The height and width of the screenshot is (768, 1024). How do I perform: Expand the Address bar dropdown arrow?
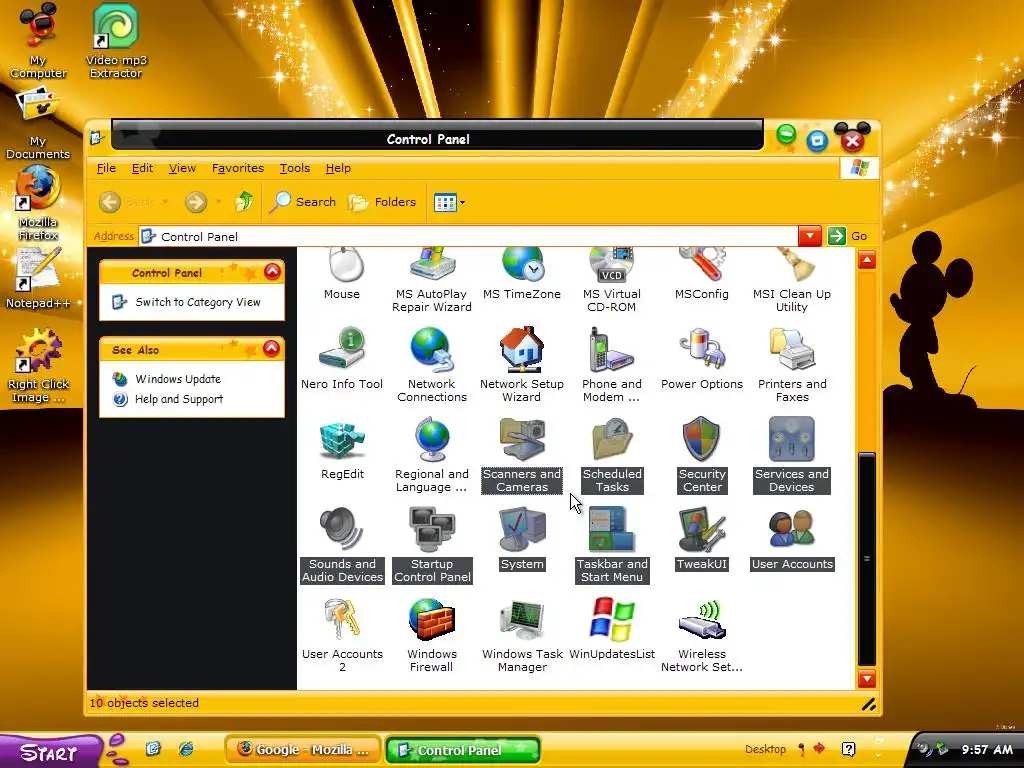pyautogui.click(x=810, y=236)
